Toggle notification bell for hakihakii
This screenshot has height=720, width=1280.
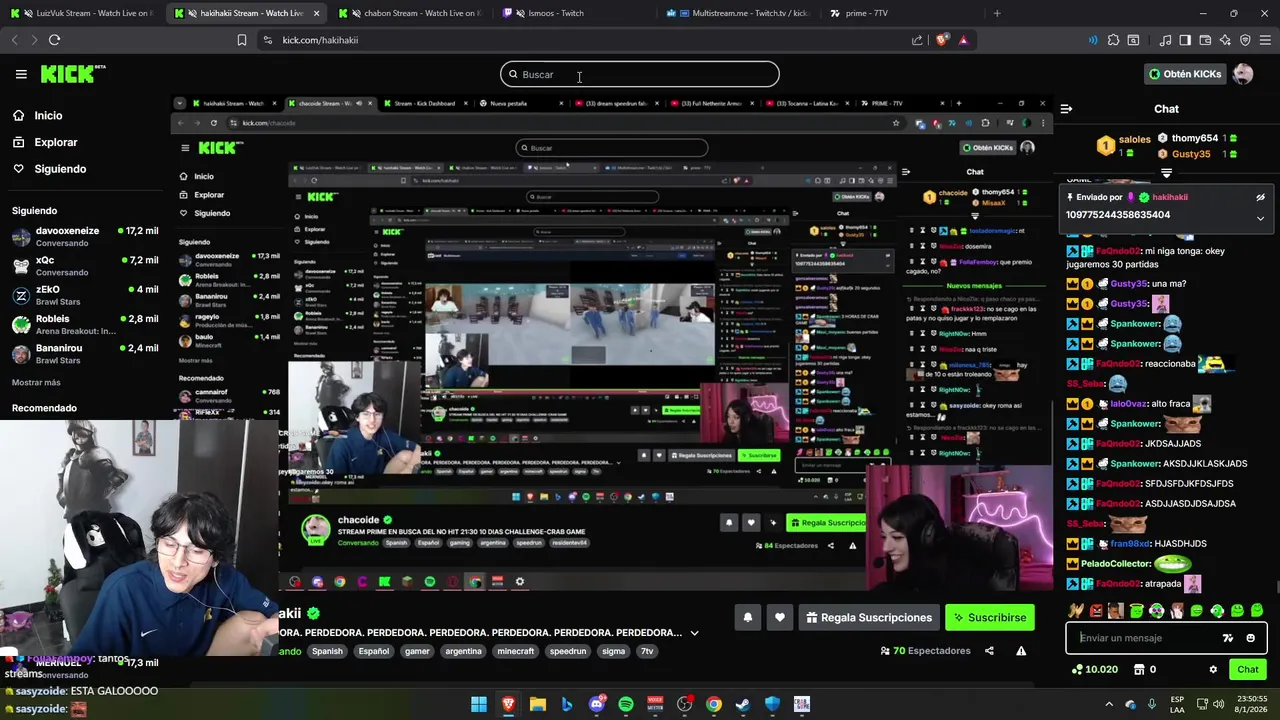click(x=747, y=618)
